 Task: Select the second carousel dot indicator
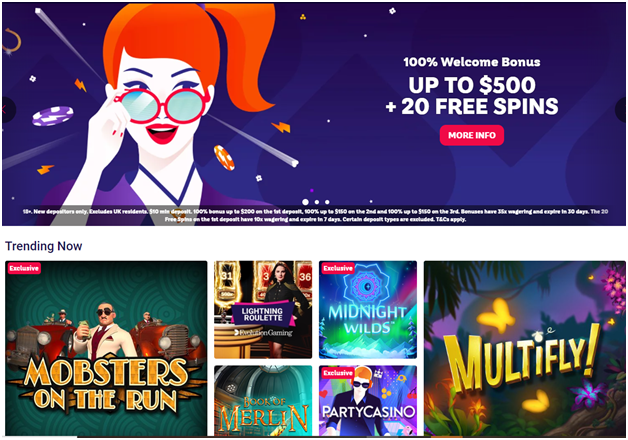pyautogui.click(x=317, y=202)
